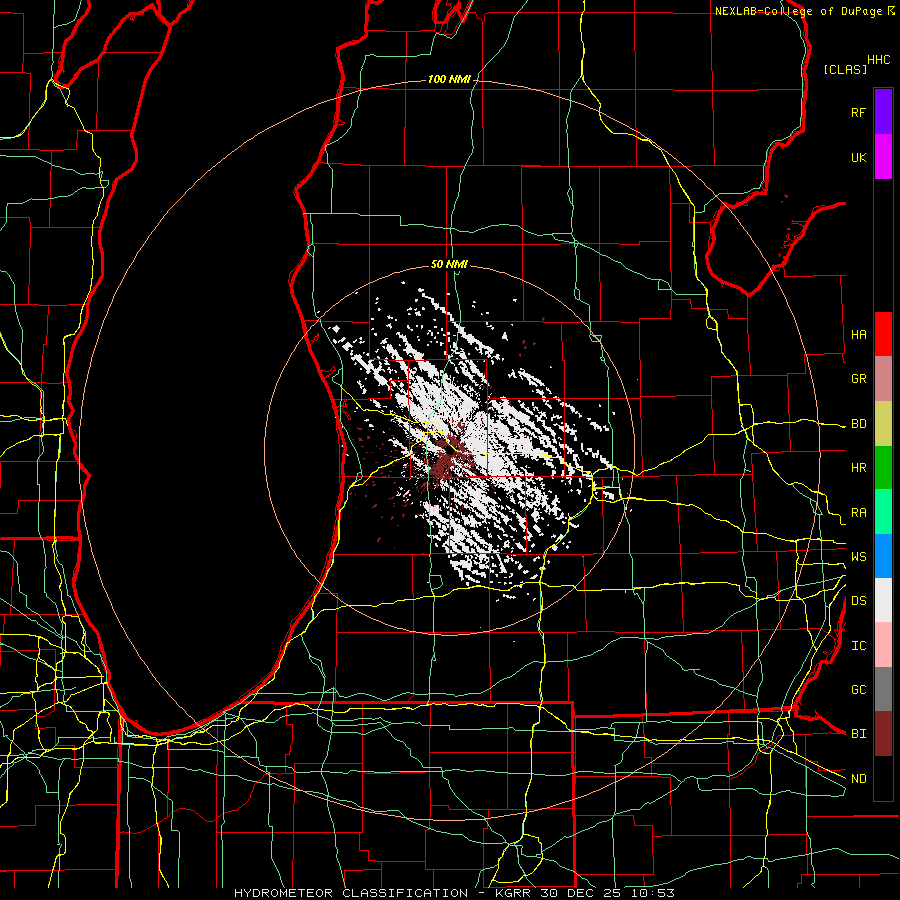Click the WS legend label
This screenshot has height=900, width=900.
tap(858, 557)
